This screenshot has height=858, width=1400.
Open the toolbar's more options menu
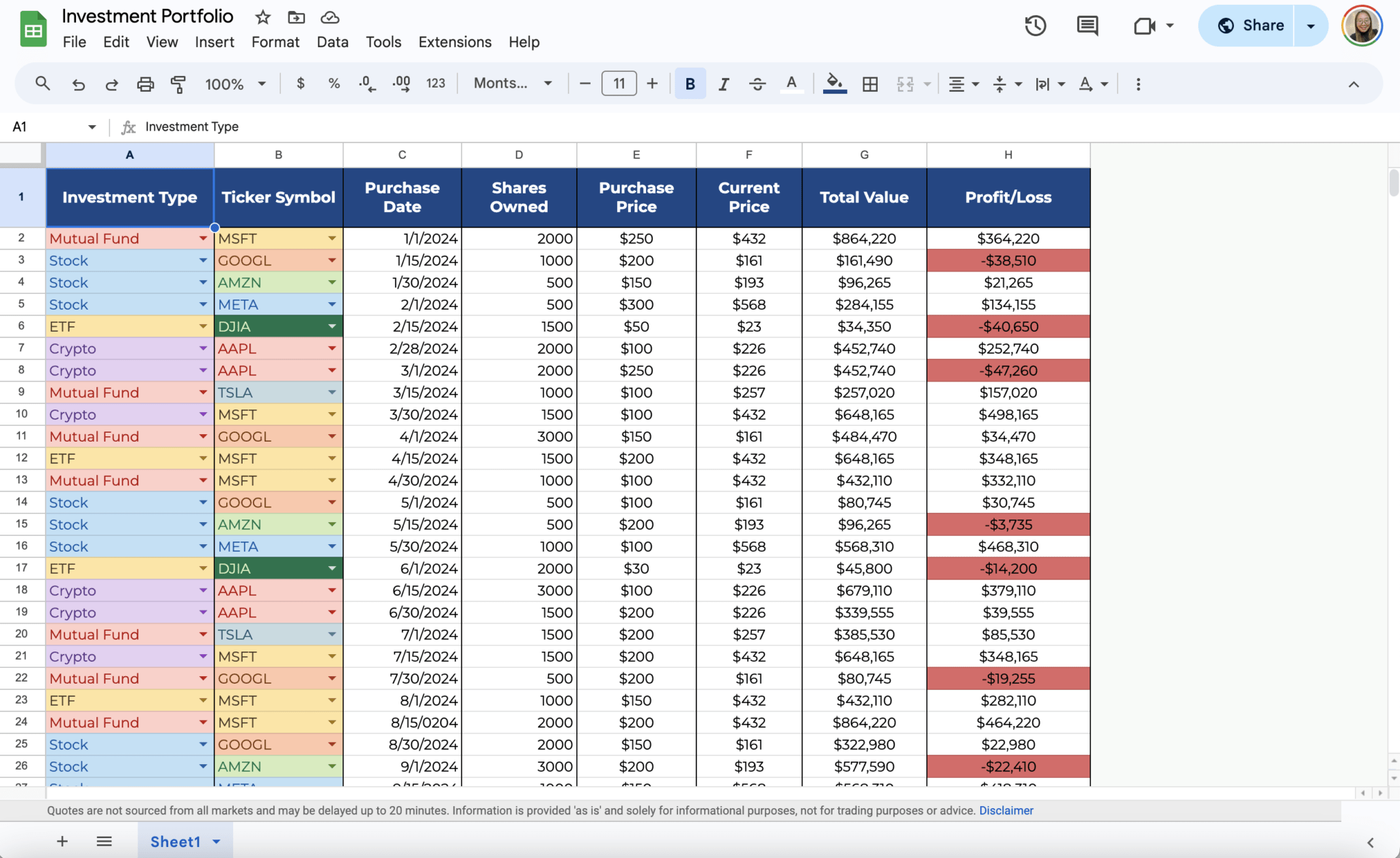tap(1138, 84)
